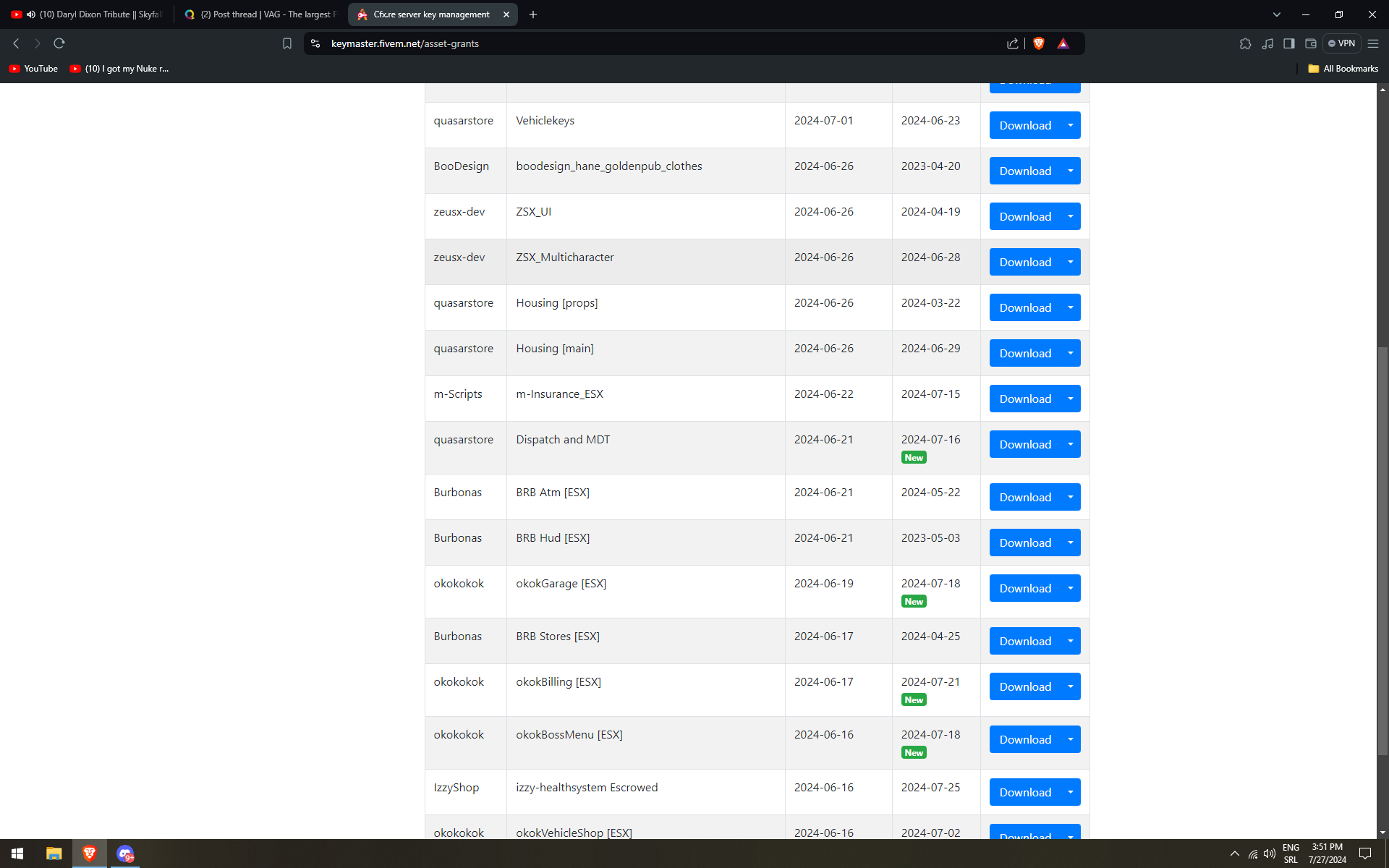Expand download options for okokGarage [ESX]
Screen dimensions: 1389x868
pos(1071,588)
